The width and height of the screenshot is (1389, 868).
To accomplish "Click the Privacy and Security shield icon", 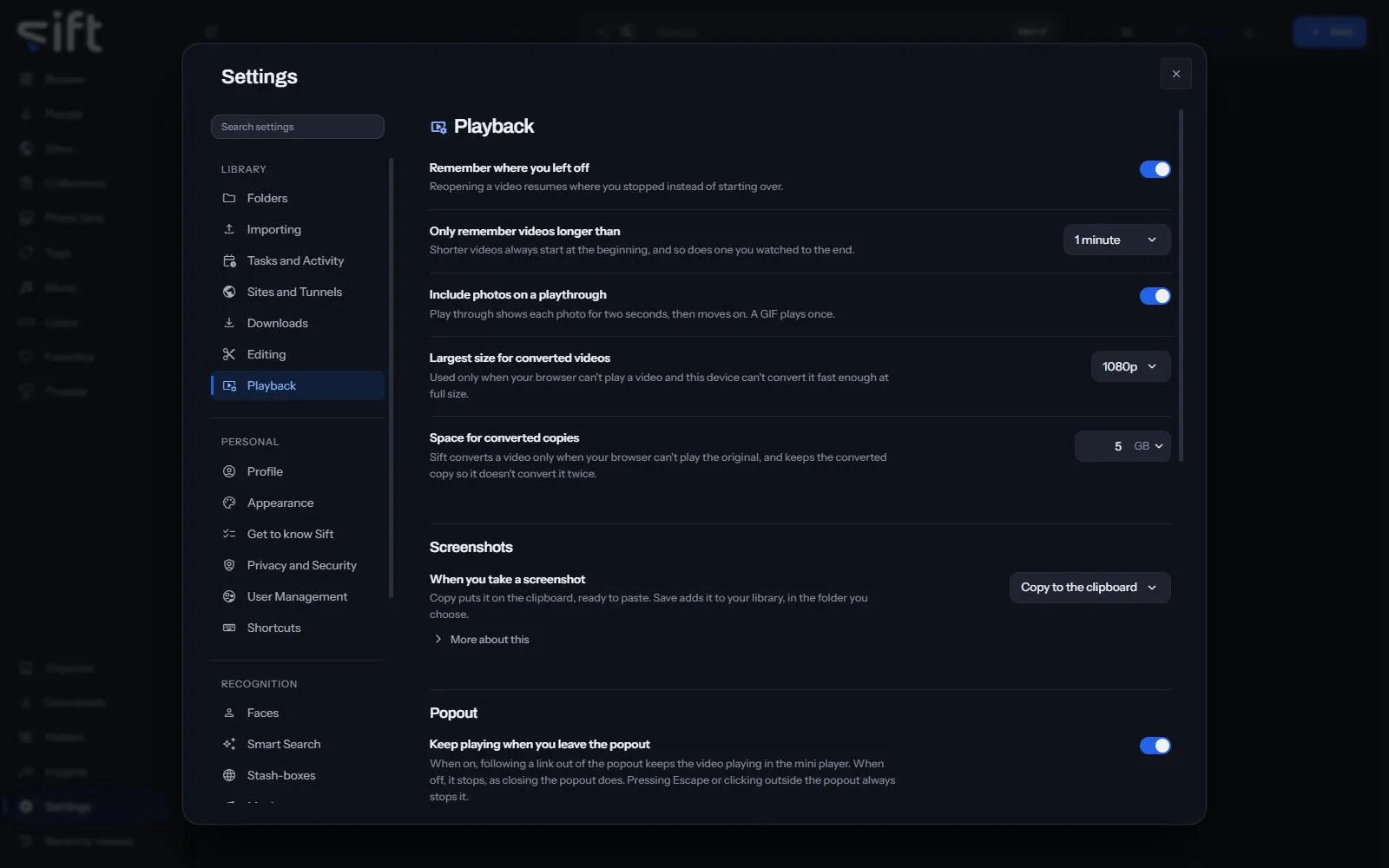I will [x=229, y=565].
